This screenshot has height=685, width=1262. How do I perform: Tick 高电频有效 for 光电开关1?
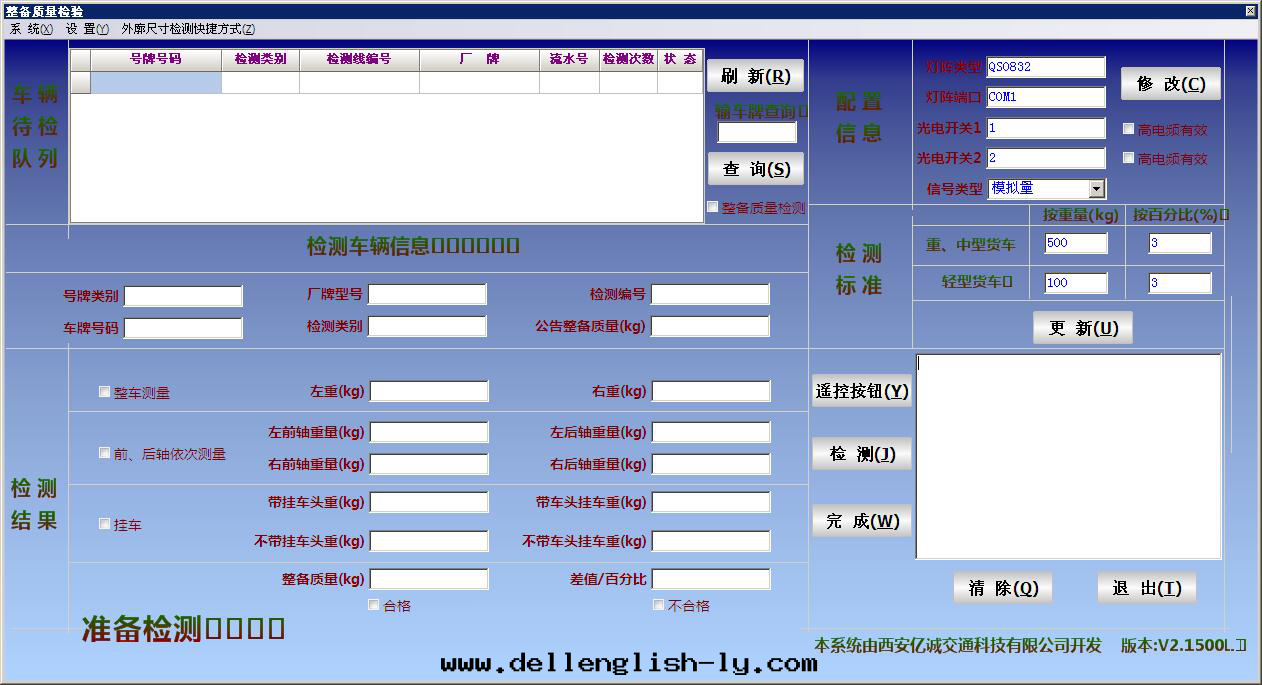click(1129, 129)
